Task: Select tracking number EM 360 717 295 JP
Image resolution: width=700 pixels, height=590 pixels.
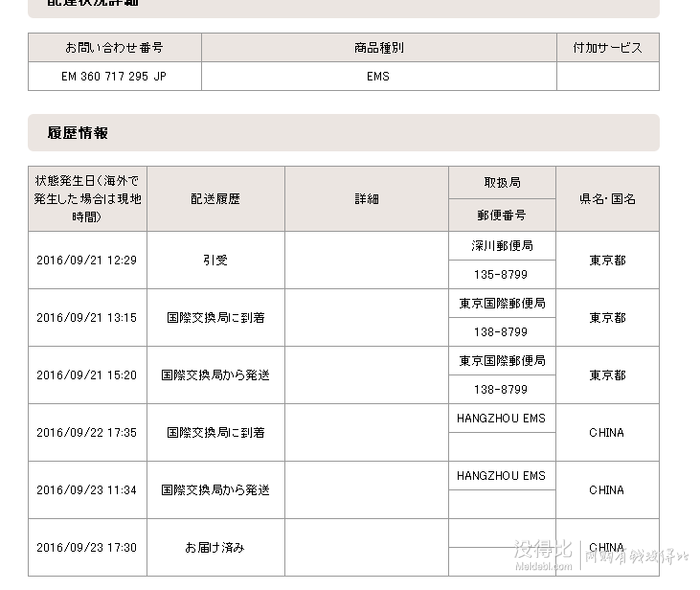Action: (x=114, y=76)
